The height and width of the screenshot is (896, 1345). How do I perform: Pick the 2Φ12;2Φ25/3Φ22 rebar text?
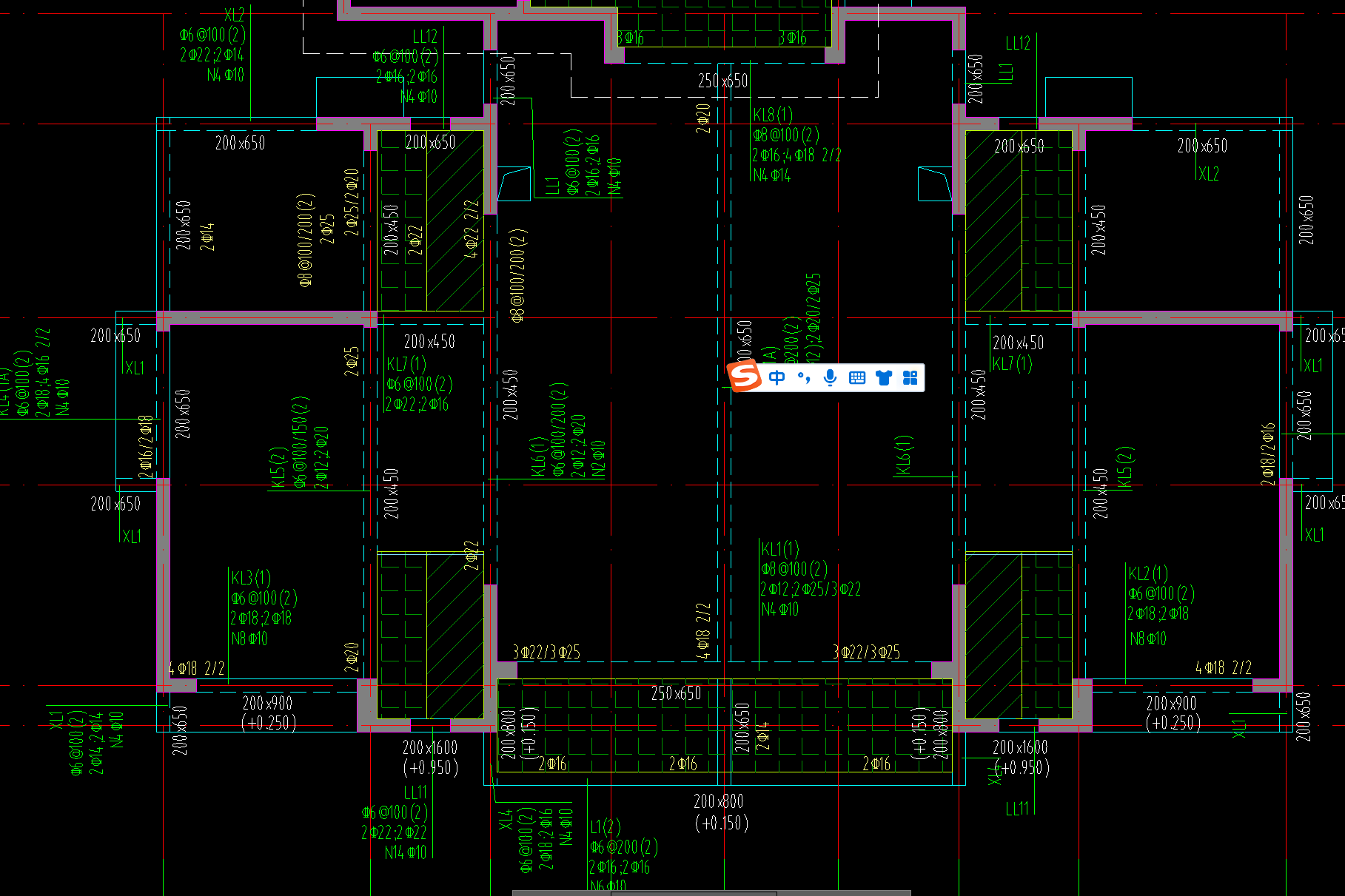[x=811, y=589]
